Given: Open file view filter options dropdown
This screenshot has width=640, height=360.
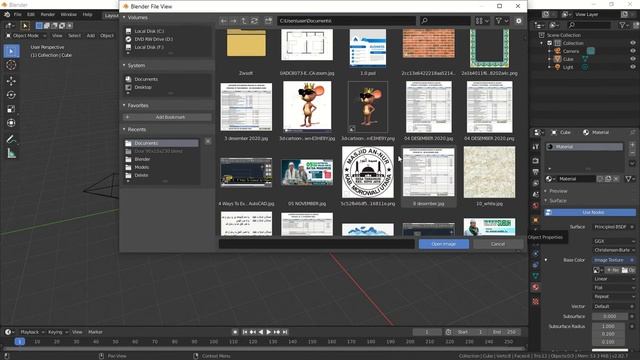Looking at the screenshot, I should (502, 21).
